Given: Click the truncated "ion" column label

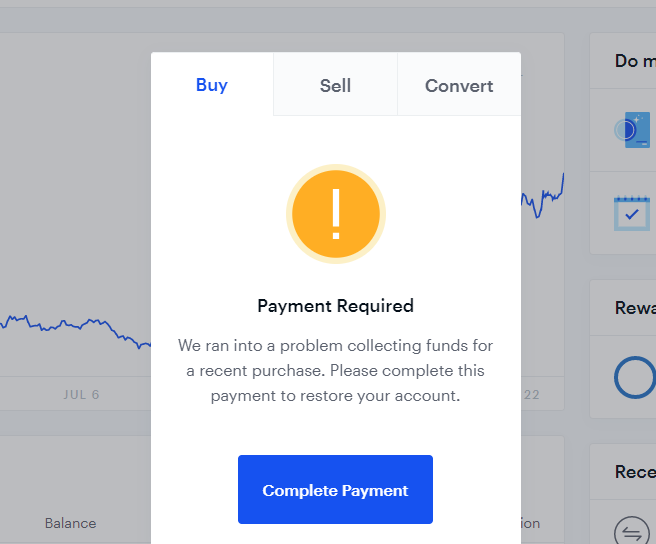Looking at the screenshot, I should point(530,523).
